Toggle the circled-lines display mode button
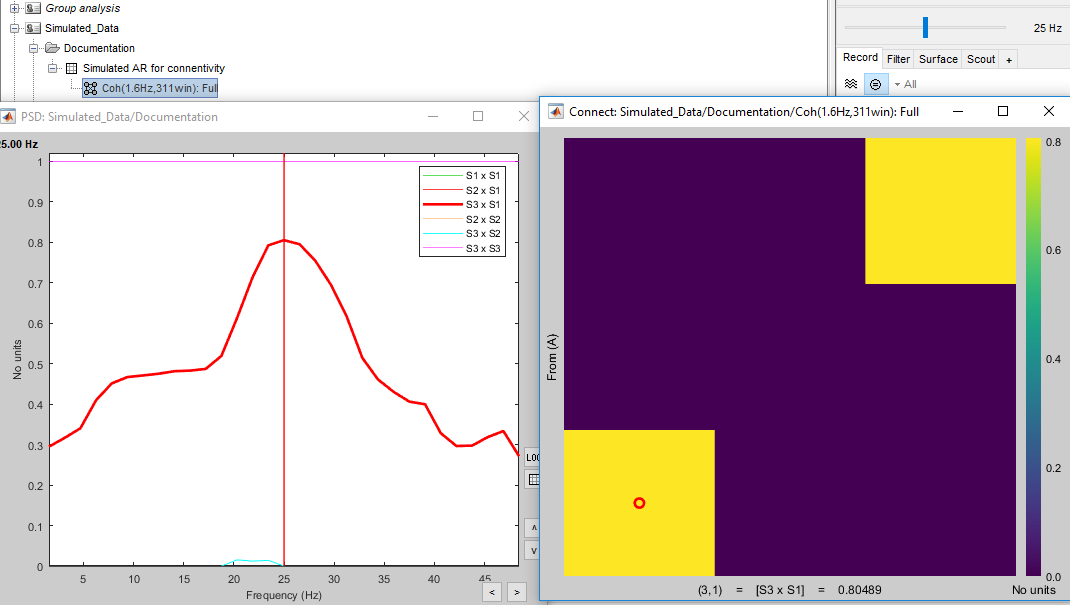 click(x=875, y=84)
